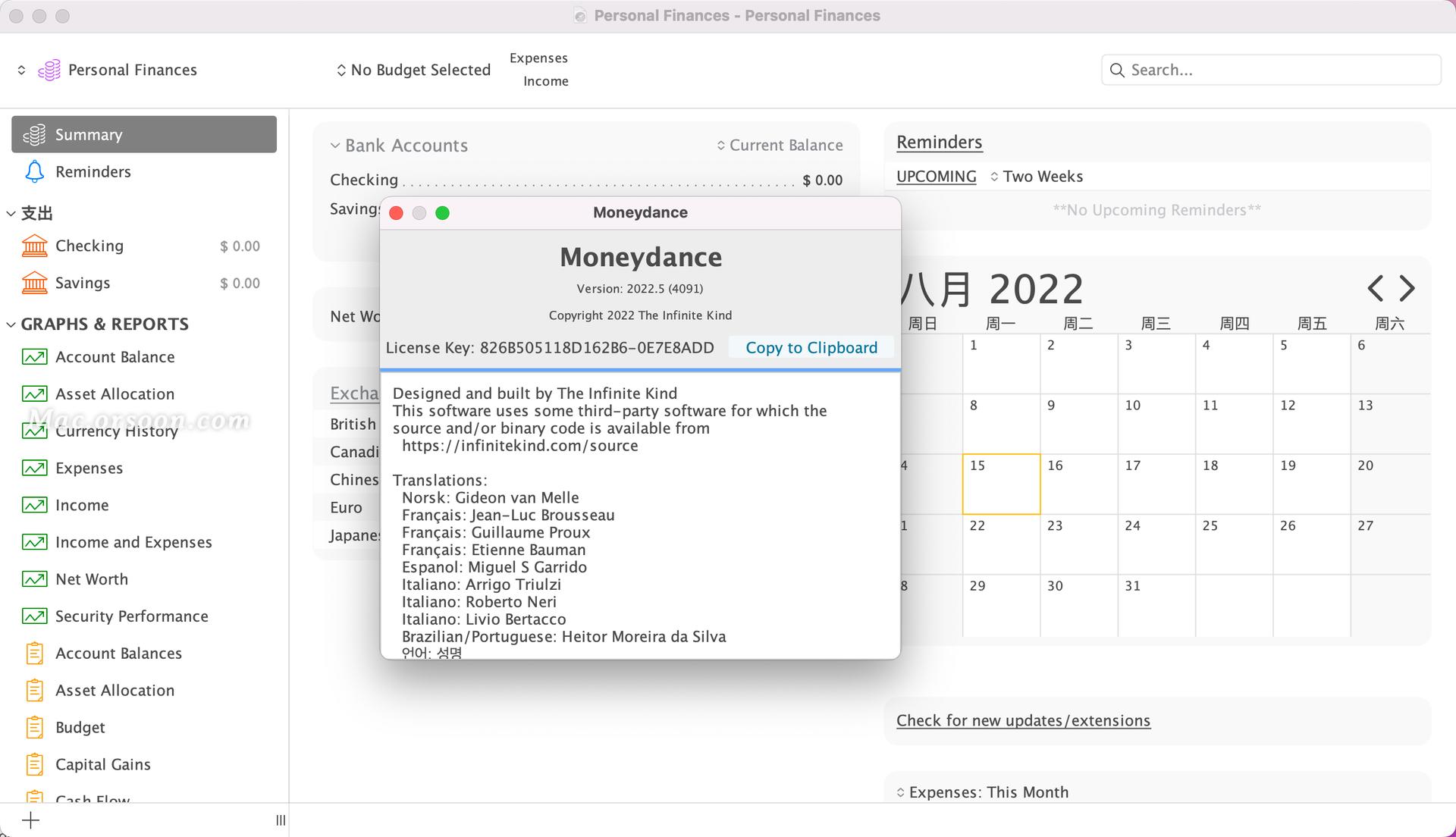Collapse the 支出 sidebar section
The width and height of the screenshot is (1456, 837).
[x=11, y=213]
